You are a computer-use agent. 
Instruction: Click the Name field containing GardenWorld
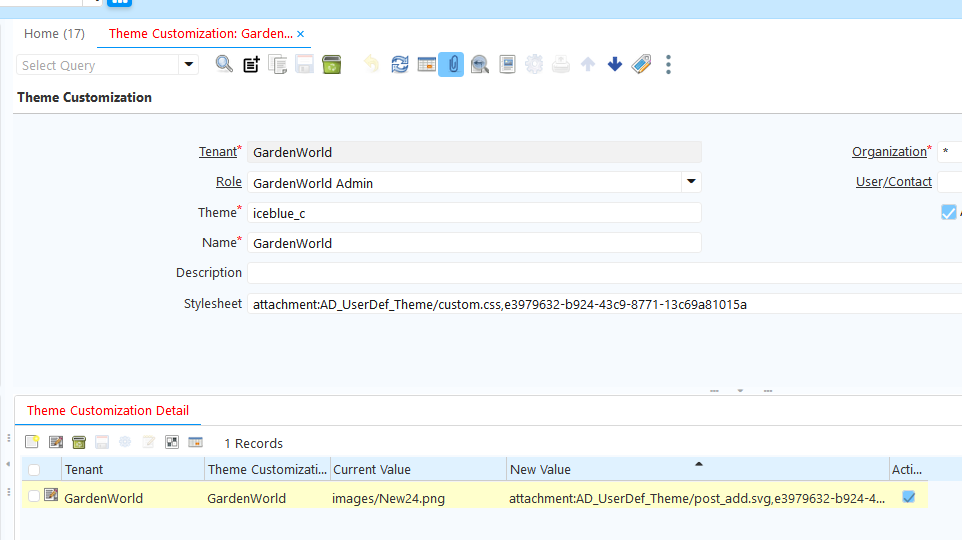click(474, 243)
